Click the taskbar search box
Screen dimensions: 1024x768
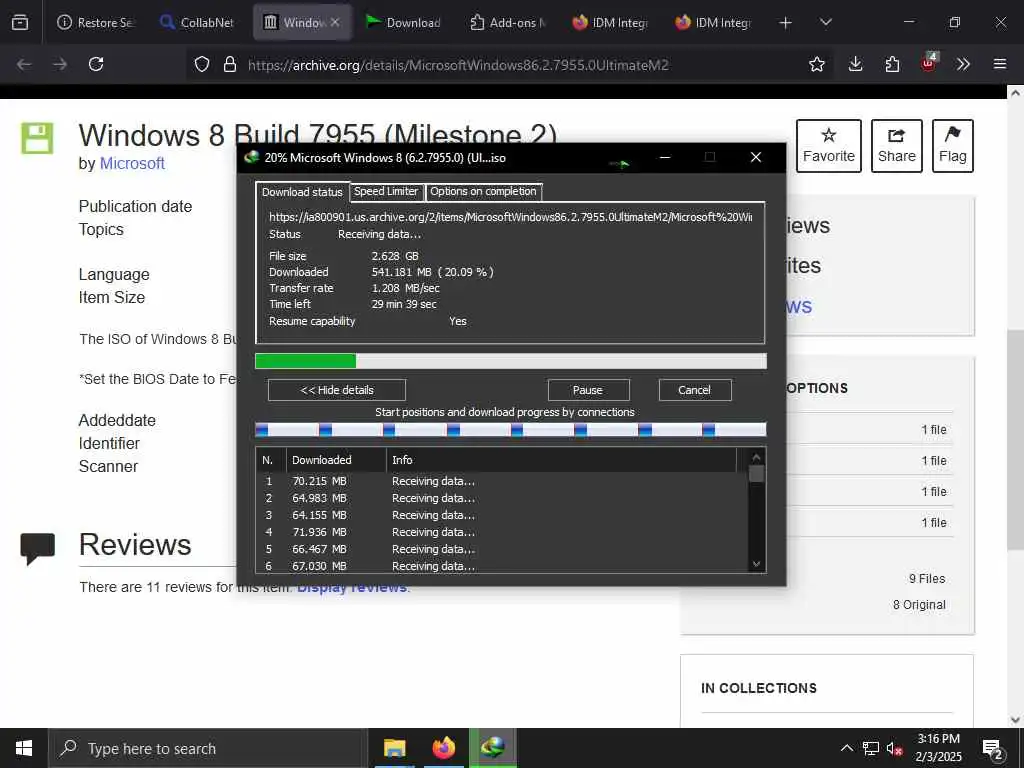click(208, 748)
